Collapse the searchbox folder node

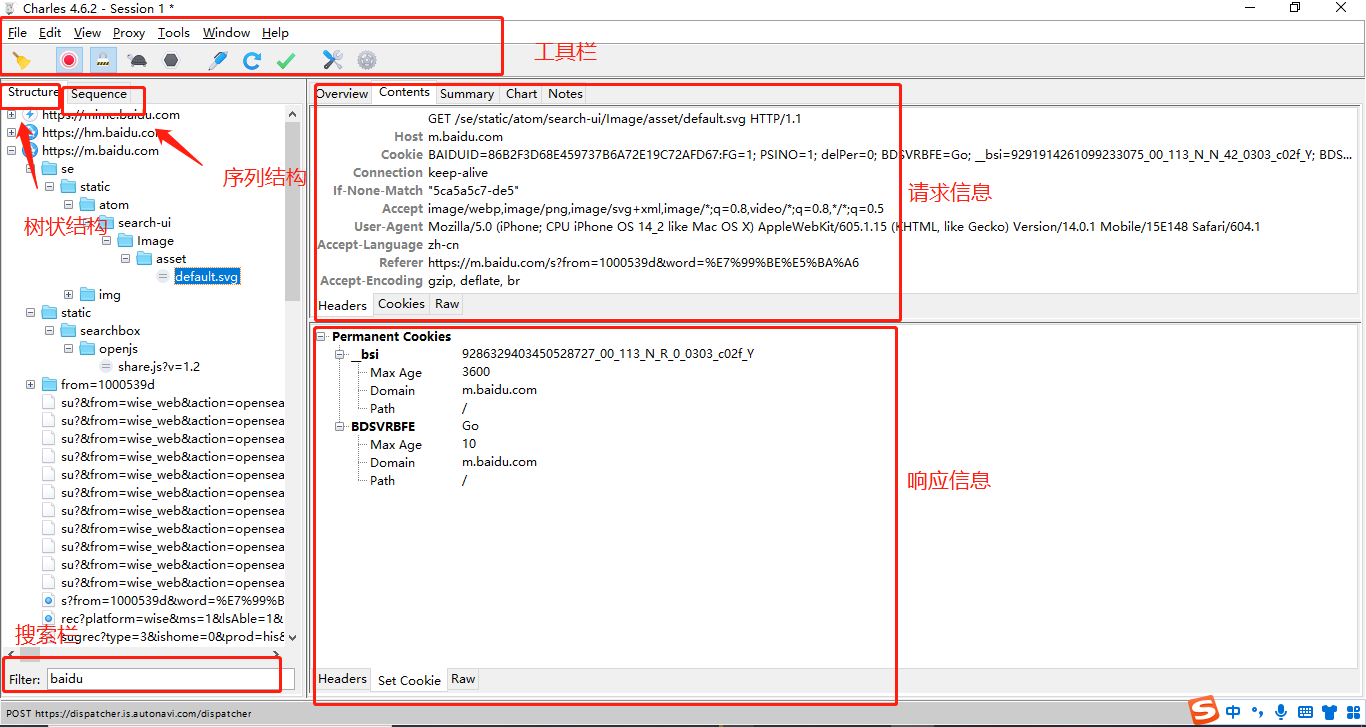click(50, 331)
